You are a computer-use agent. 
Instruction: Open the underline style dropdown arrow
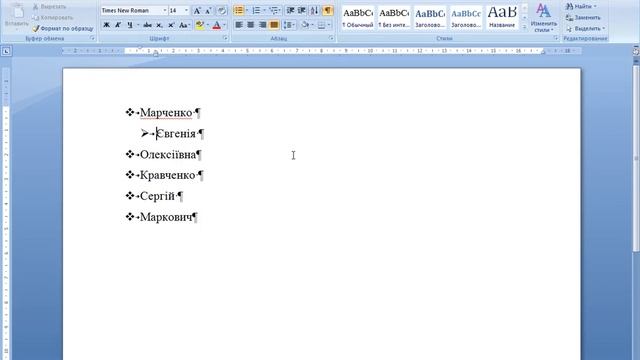click(138, 25)
